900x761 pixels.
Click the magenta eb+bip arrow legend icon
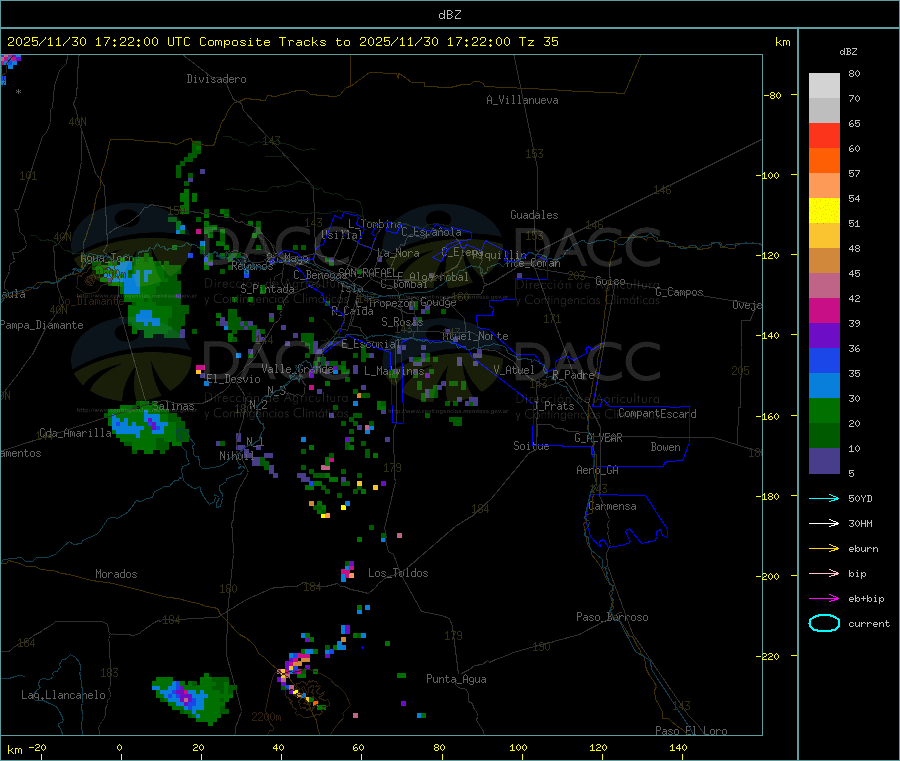[824, 598]
